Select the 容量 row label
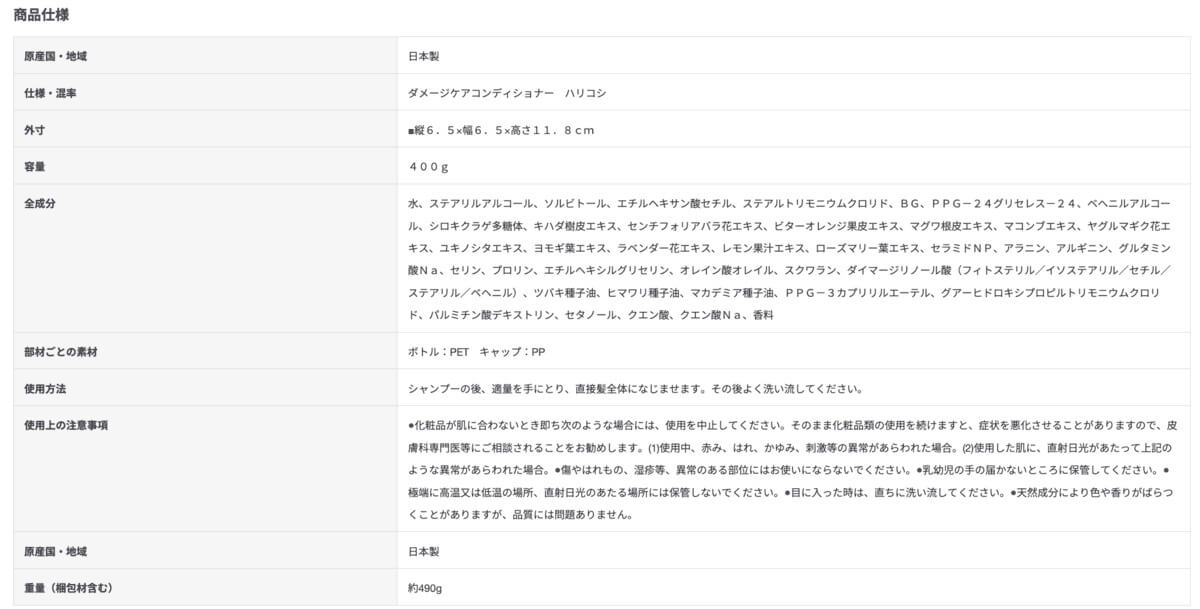The height and width of the screenshot is (609, 1200). pos(35,167)
